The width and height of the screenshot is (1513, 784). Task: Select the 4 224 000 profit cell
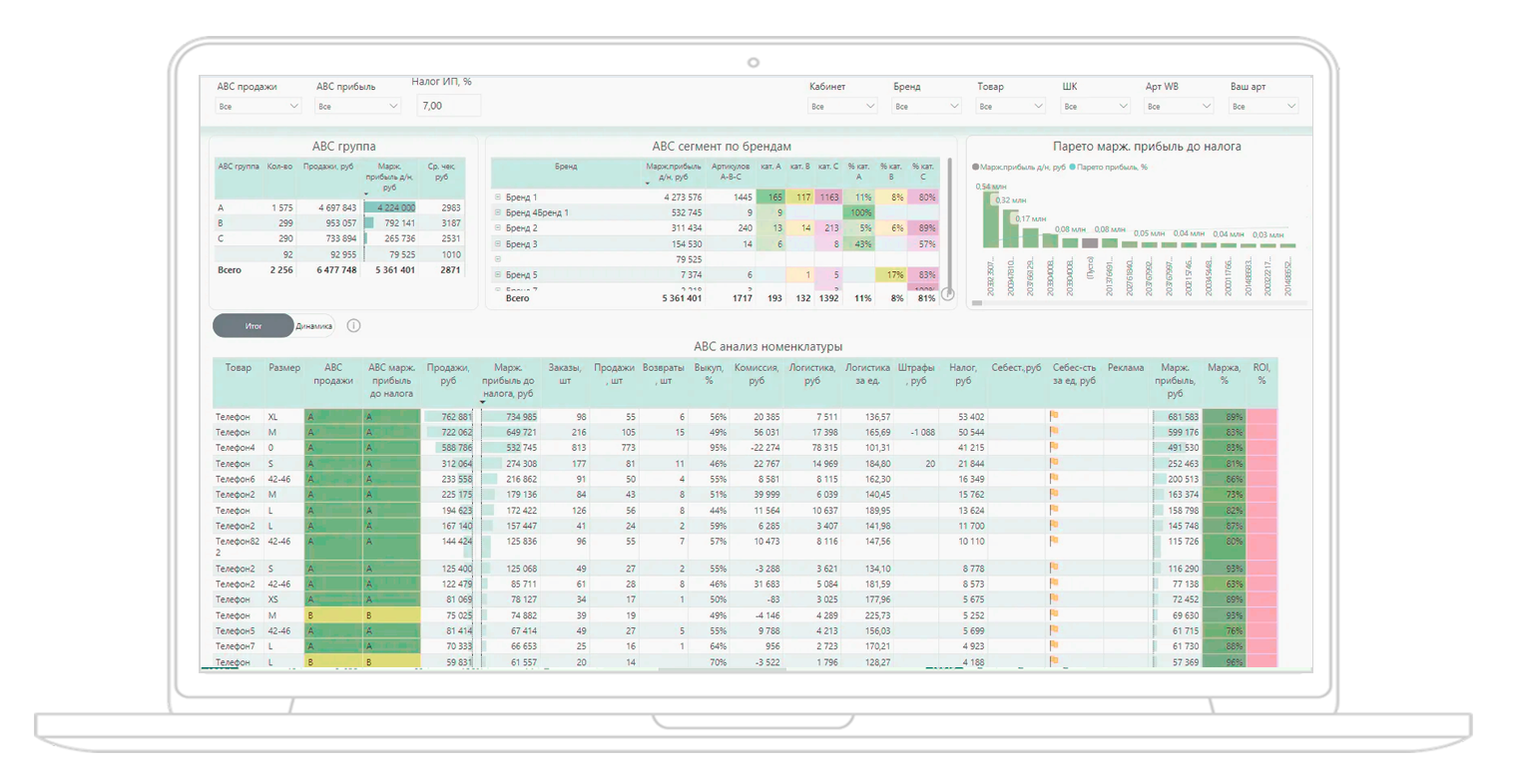coord(389,207)
